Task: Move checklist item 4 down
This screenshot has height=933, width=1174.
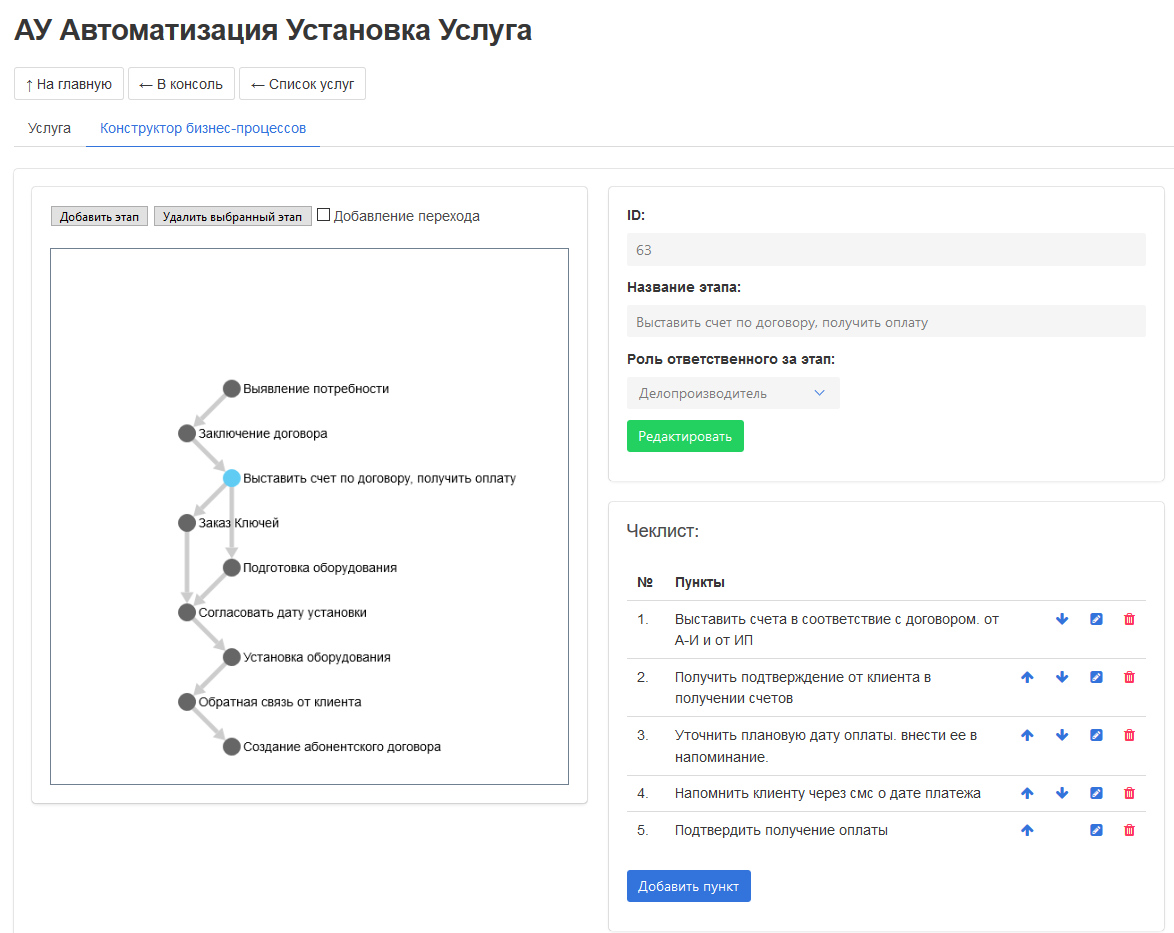Action: click(1062, 793)
